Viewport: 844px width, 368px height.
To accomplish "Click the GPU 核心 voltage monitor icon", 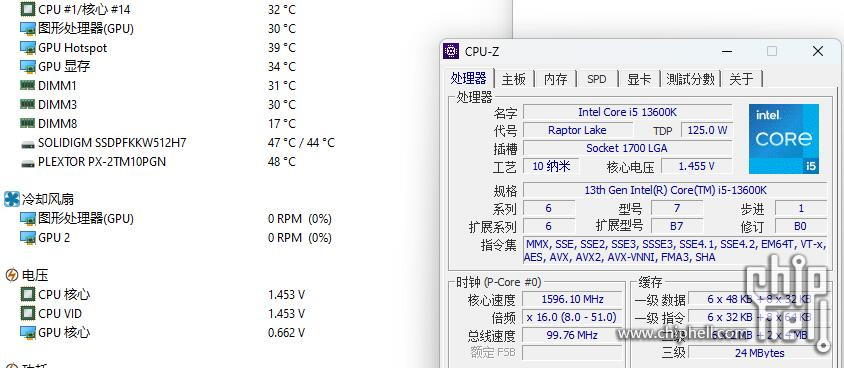I will pos(27,332).
